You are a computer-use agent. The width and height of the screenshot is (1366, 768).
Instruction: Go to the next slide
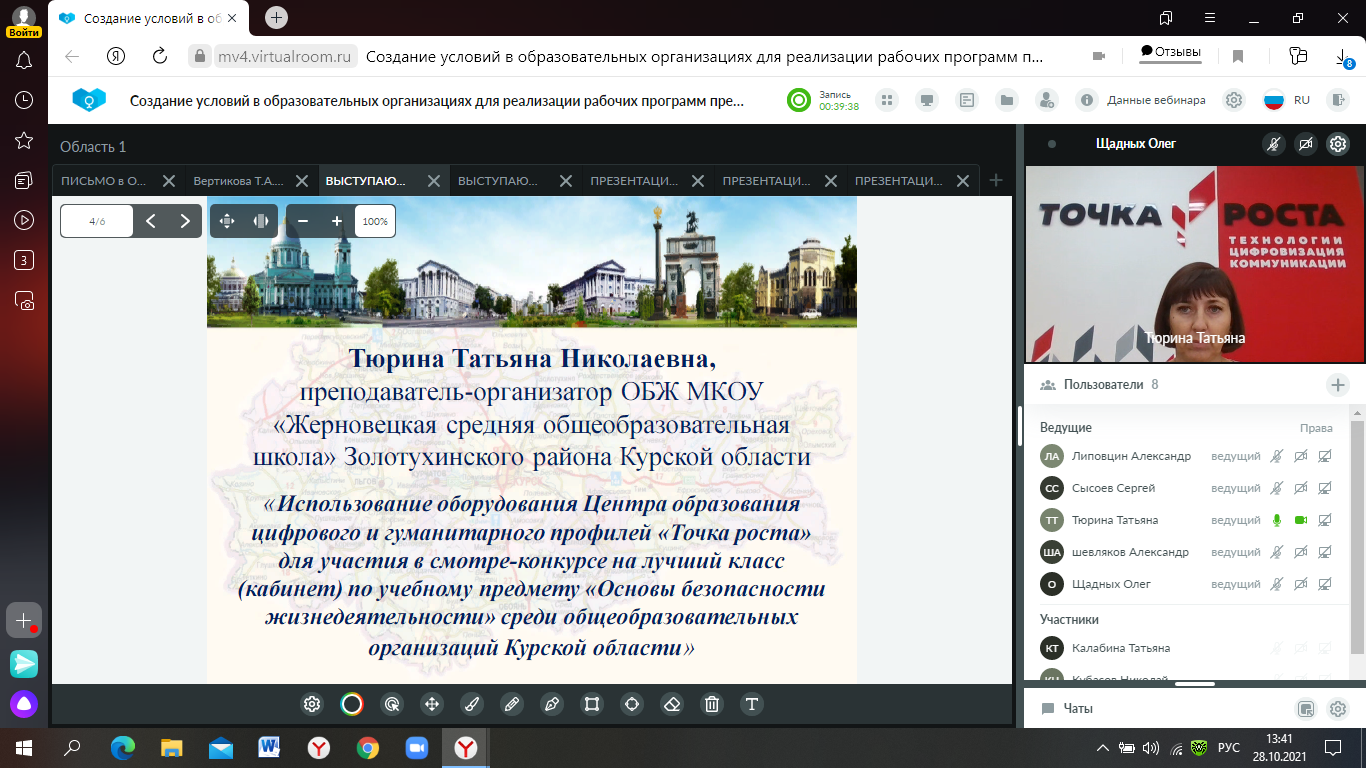point(184,221)
